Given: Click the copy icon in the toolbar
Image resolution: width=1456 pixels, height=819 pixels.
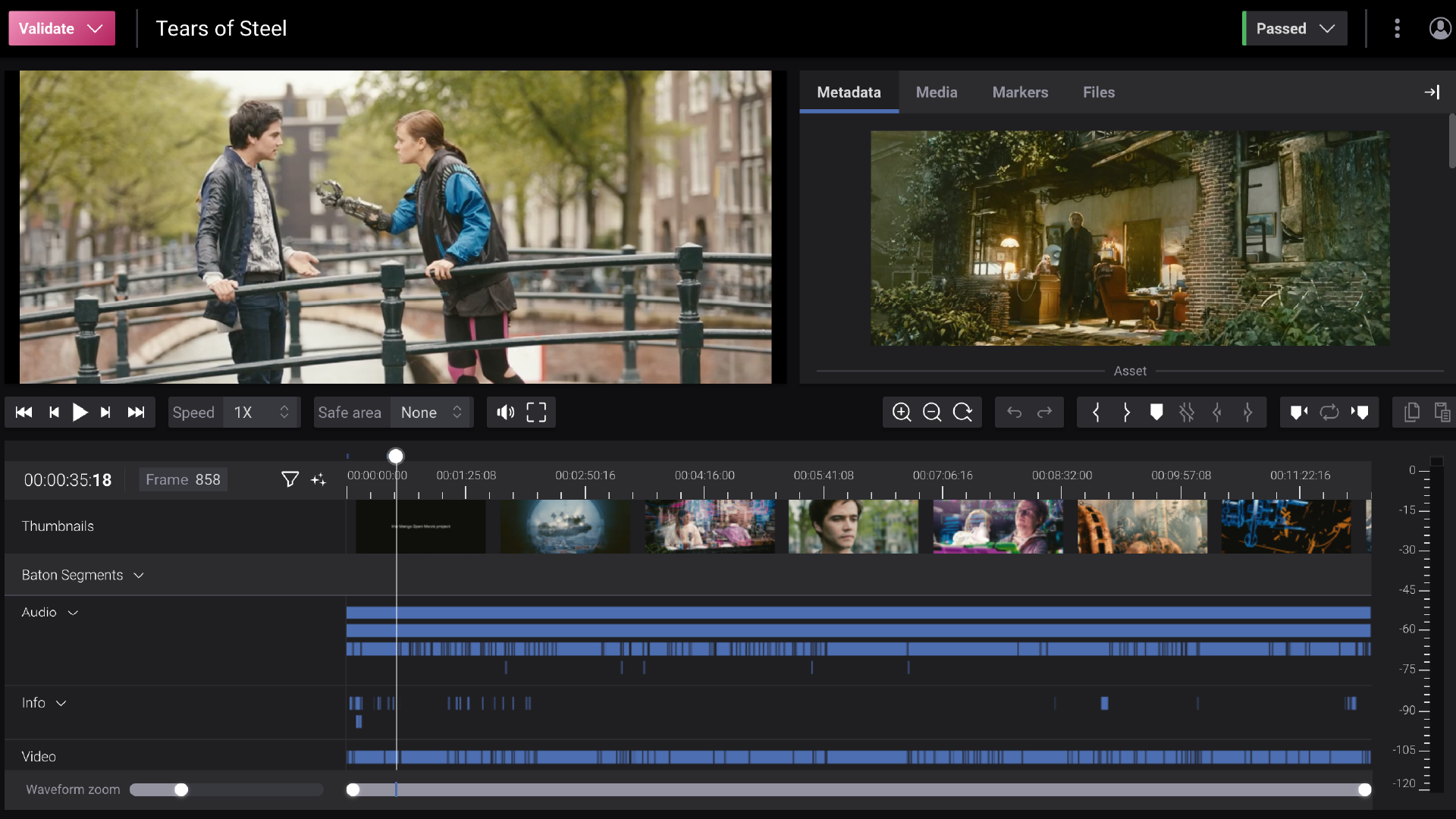Looking at the screenshot, I should pyautogui.click(x=1411, y=413).
